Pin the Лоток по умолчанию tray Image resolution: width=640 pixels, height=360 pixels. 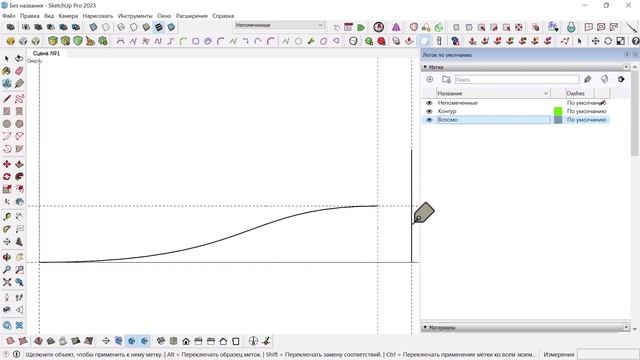pos(627,55)
